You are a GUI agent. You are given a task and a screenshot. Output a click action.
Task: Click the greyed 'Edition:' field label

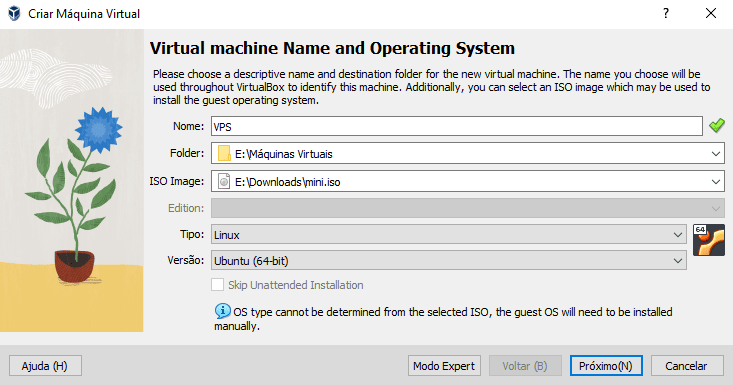[186, 208]
